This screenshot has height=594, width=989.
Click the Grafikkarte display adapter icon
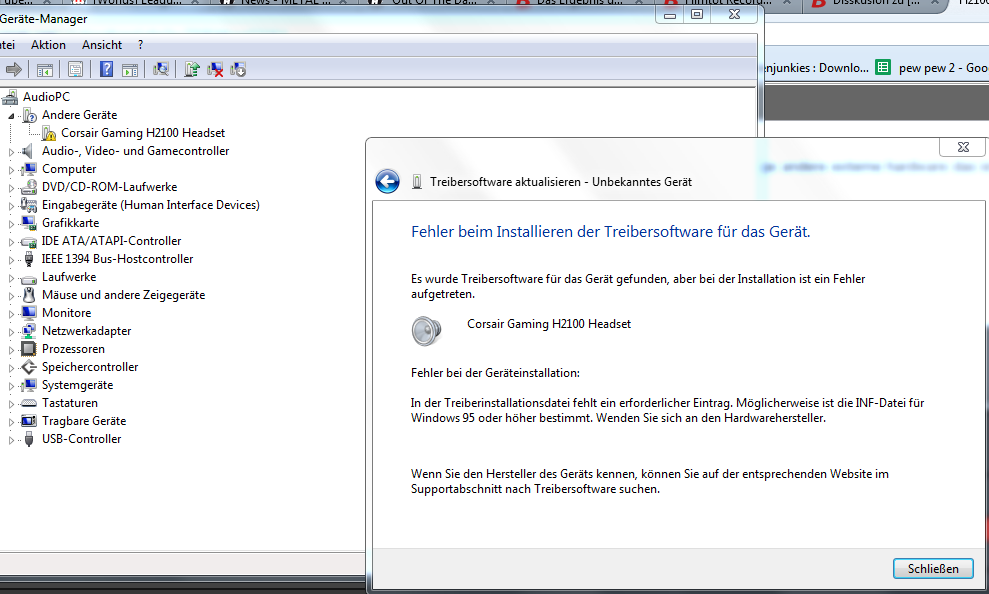(x=28, y=223)
